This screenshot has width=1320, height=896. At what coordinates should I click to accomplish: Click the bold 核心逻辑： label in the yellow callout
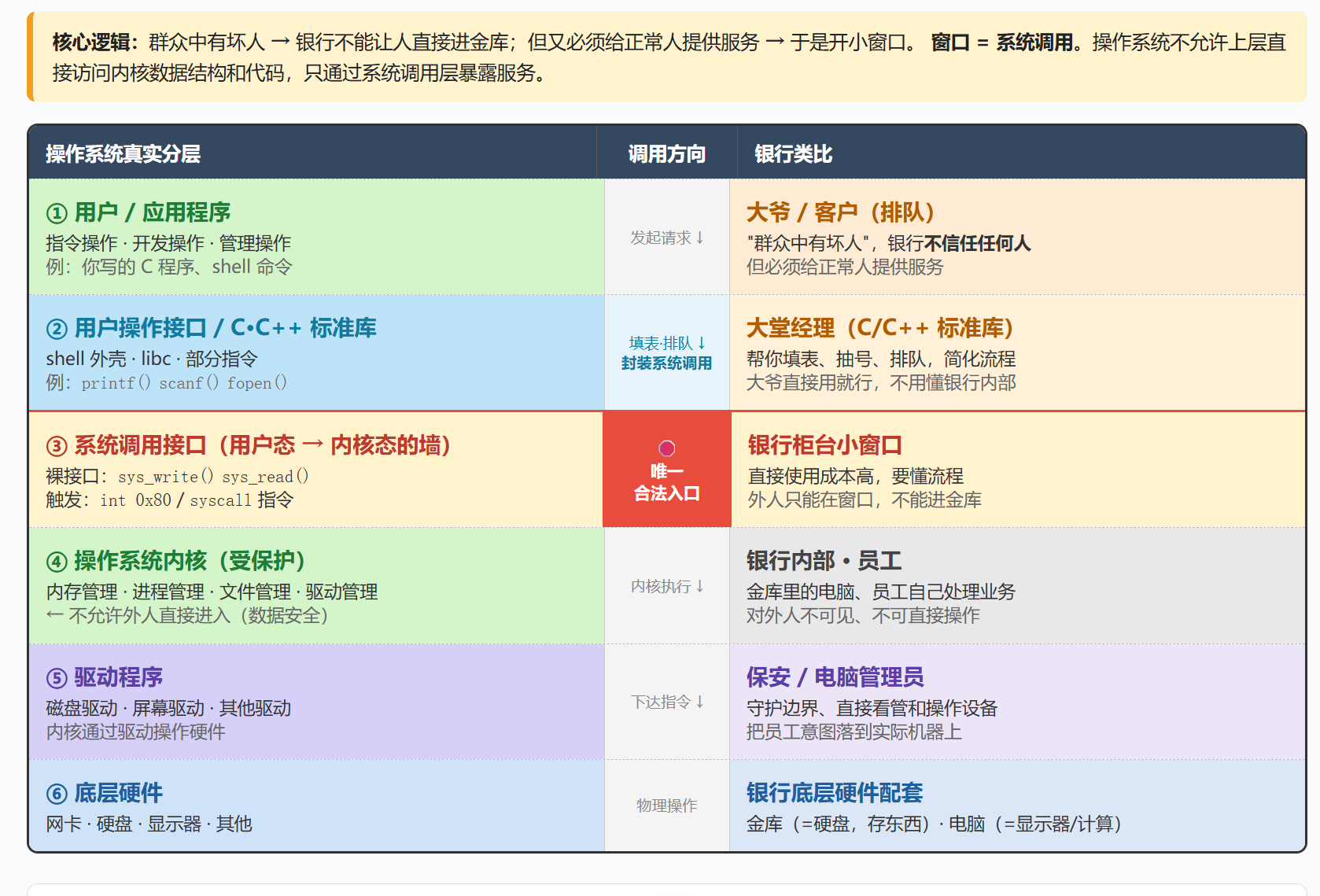point(95,42)
